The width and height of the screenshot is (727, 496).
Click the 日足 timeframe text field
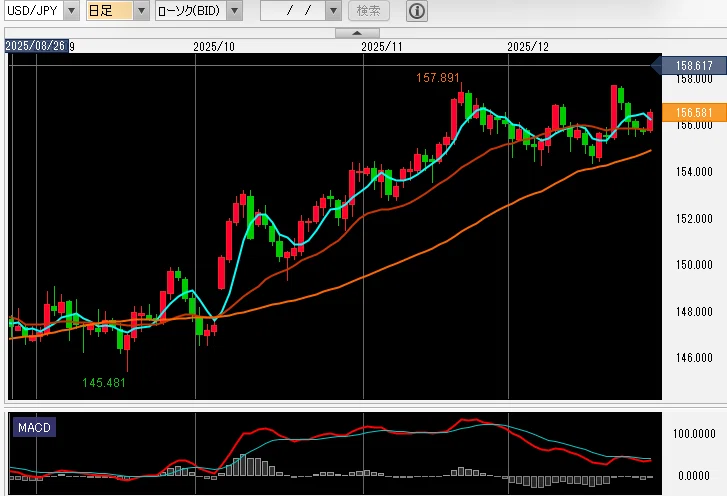click(110, 11)
